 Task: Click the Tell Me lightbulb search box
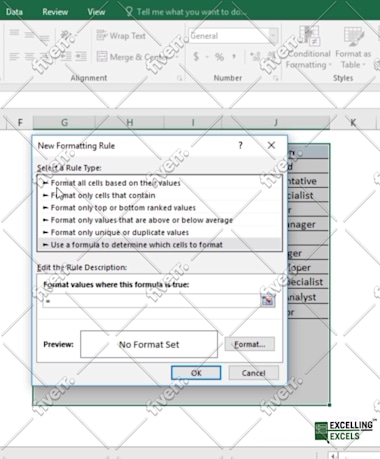click(x=185, y=12)
